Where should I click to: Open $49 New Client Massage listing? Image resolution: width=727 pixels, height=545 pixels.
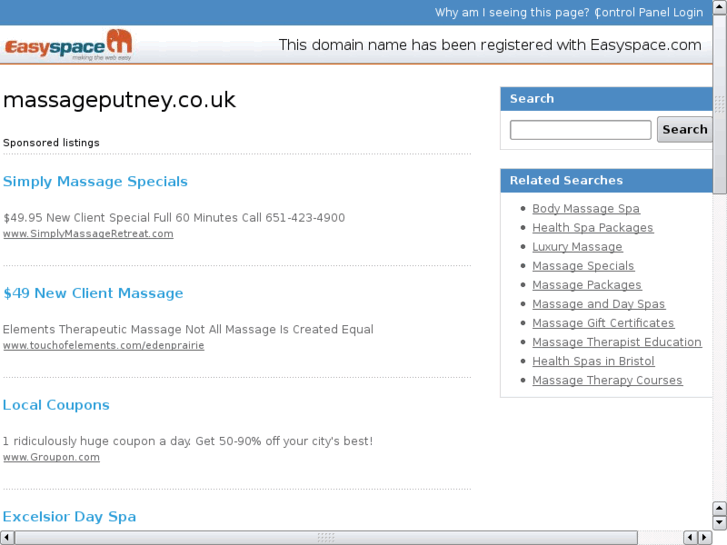93,293
